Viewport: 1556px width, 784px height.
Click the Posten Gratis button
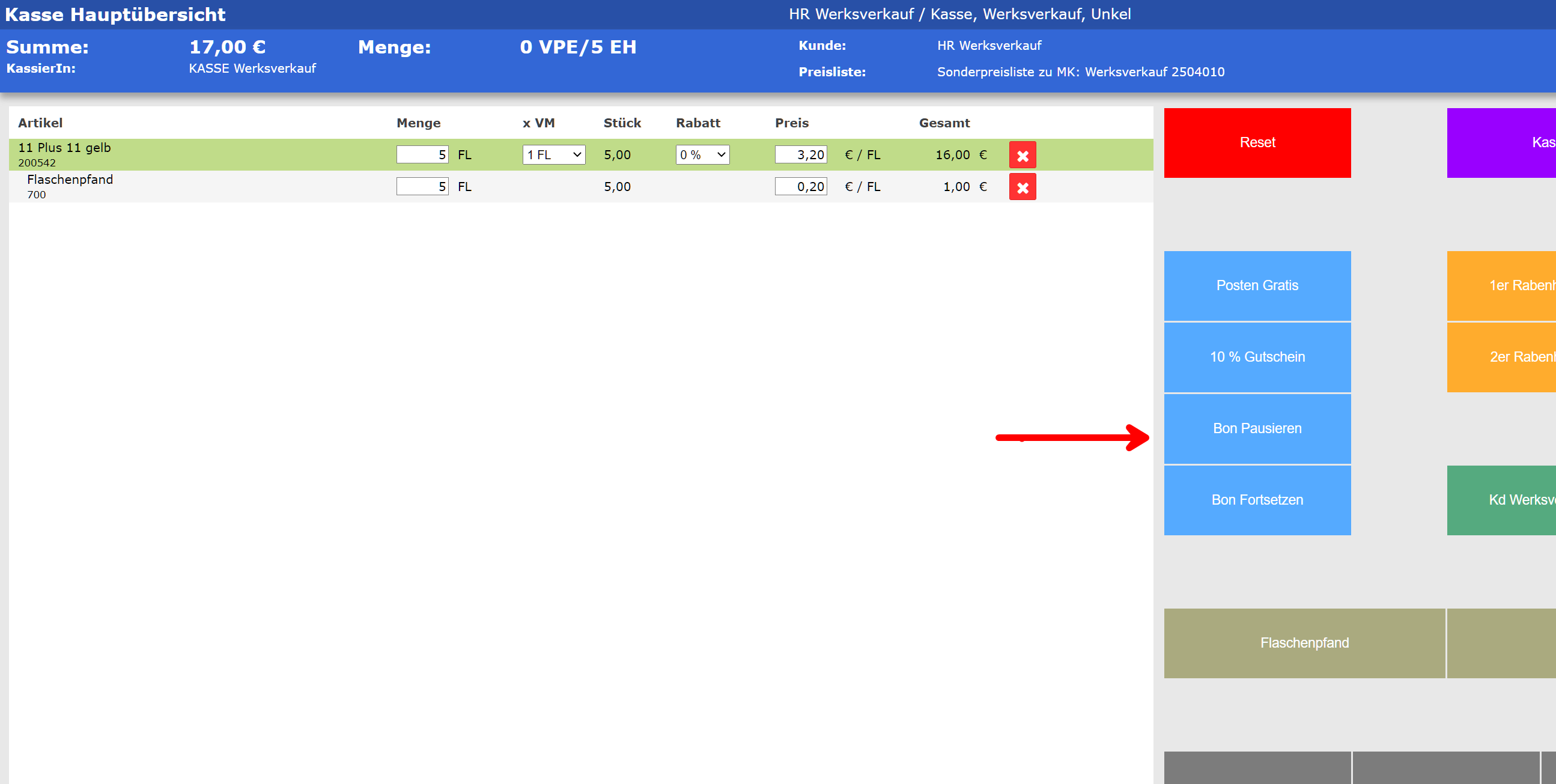click(x=1256, y=286)
